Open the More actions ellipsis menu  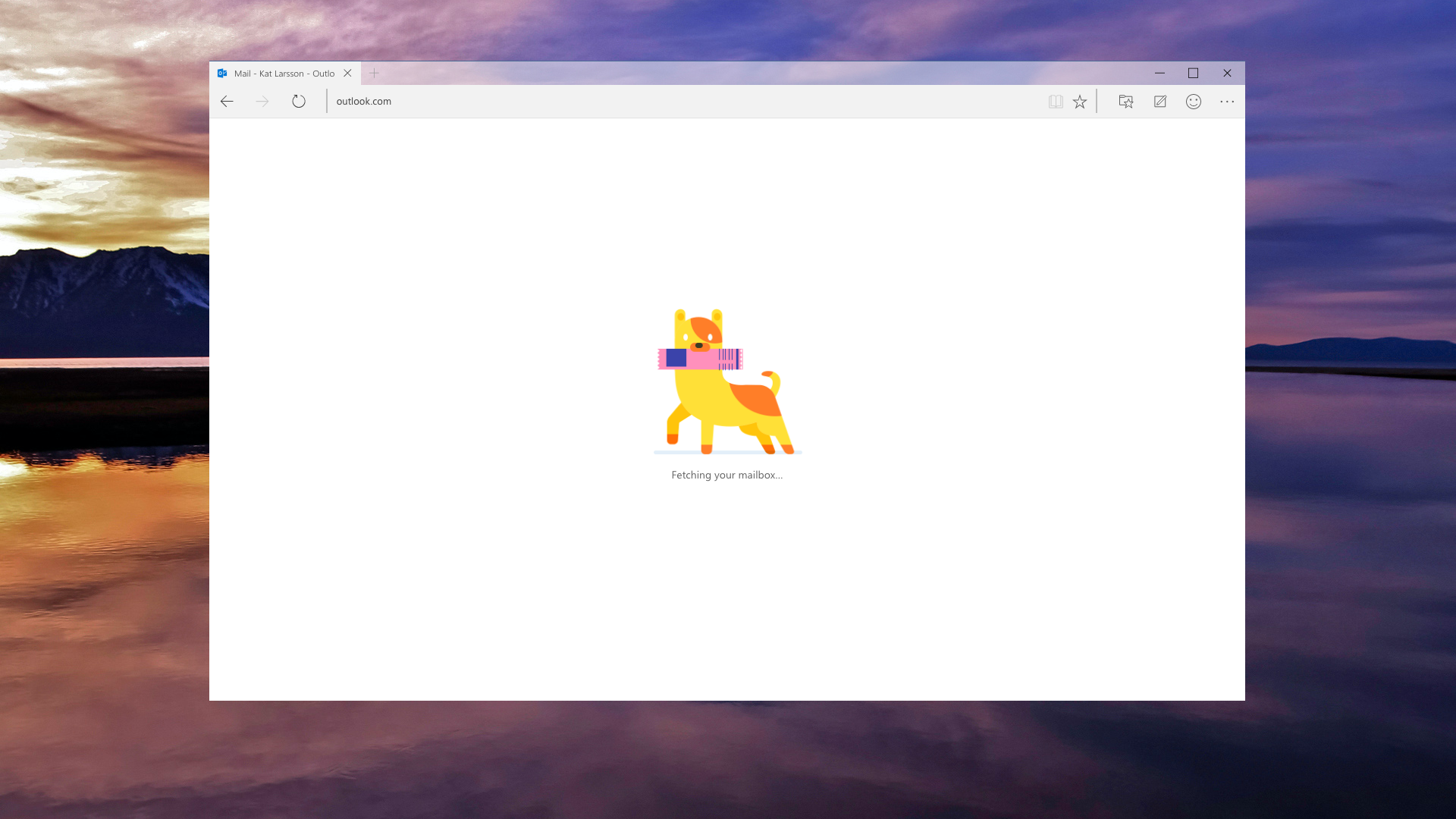[x=1227, y=102]
